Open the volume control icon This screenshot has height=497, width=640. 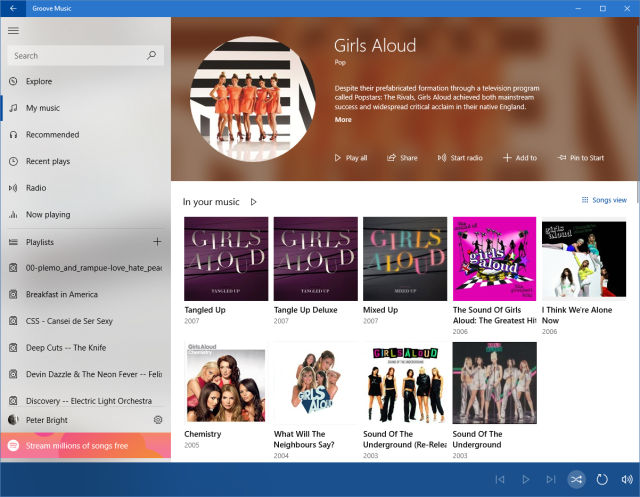click(627, 479)
